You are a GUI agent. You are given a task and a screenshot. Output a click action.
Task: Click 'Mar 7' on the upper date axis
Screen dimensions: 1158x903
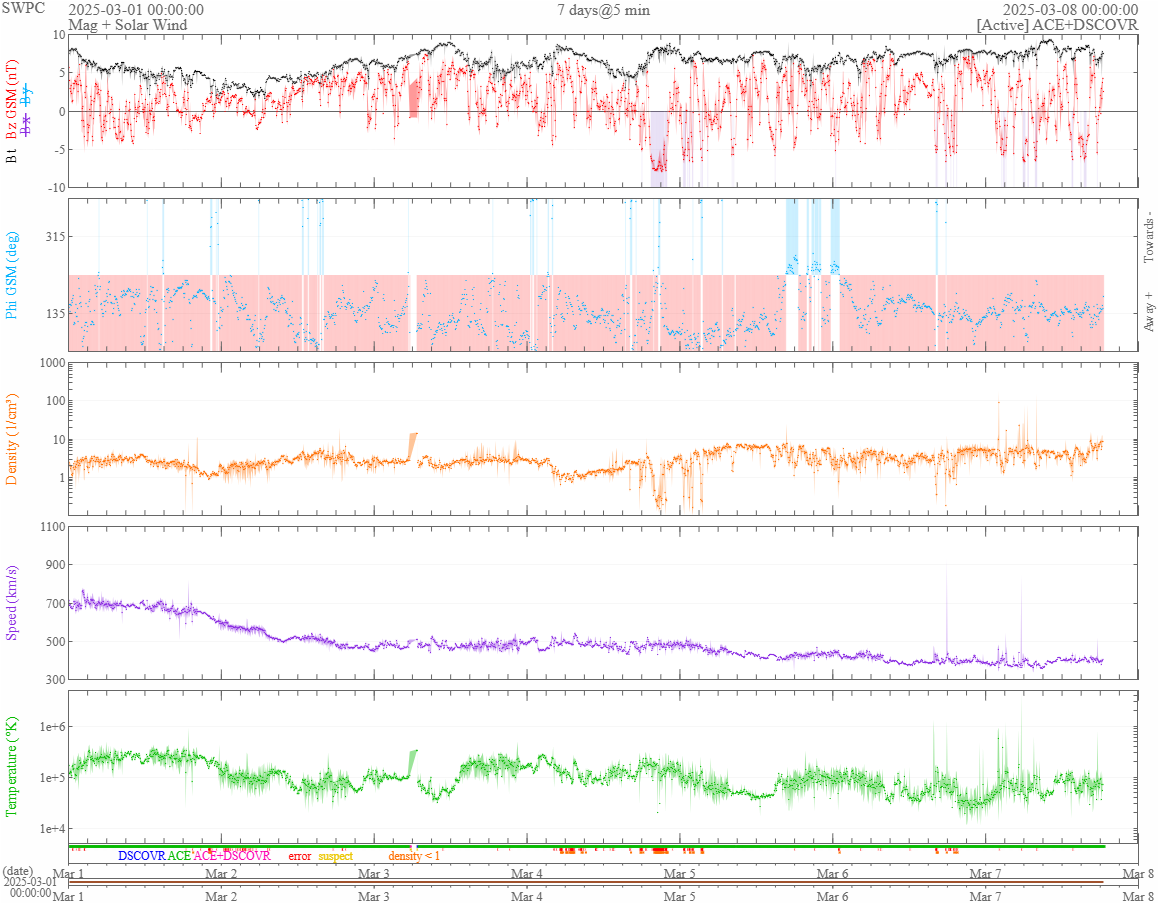985,873
